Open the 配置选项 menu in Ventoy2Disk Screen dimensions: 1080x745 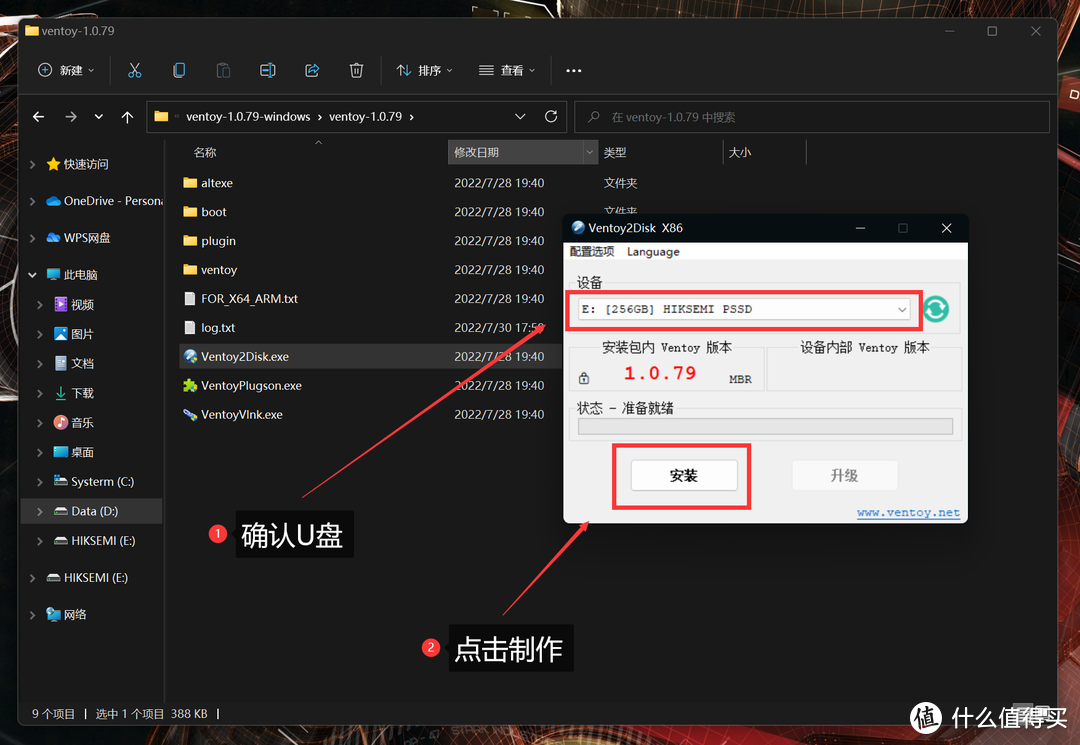[592, 252]
